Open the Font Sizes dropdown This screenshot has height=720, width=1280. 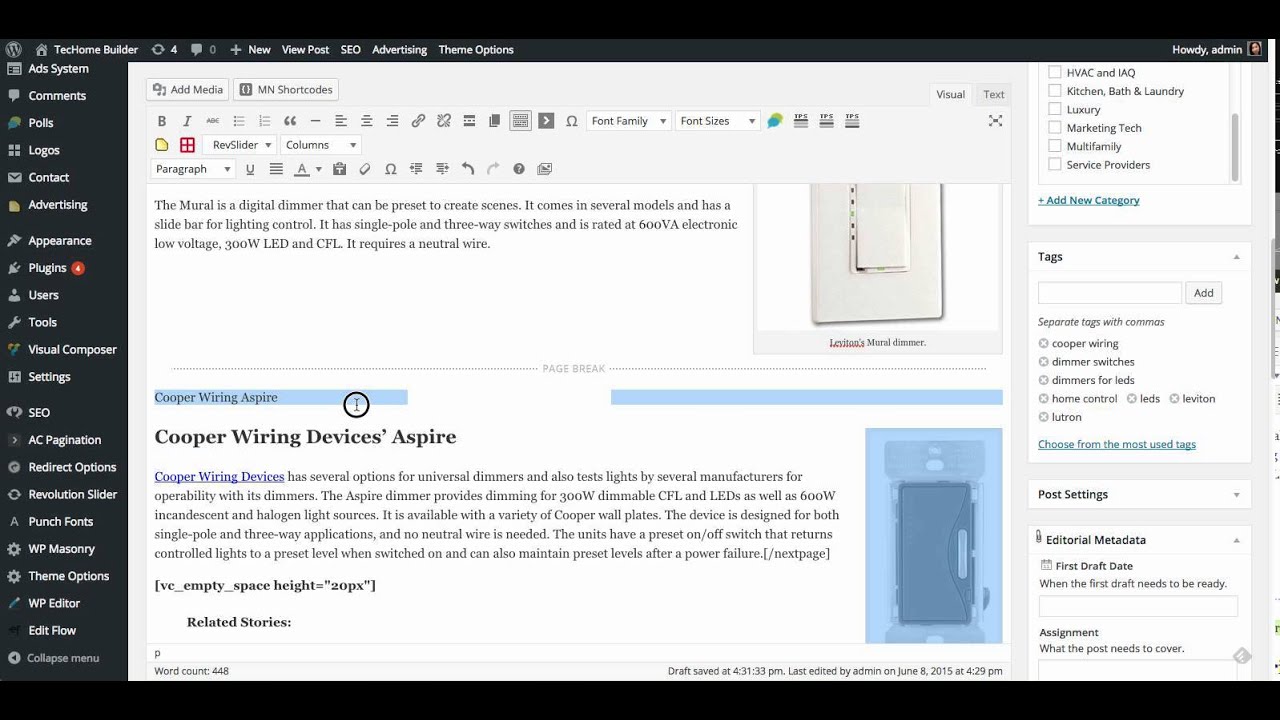[716, 121]
